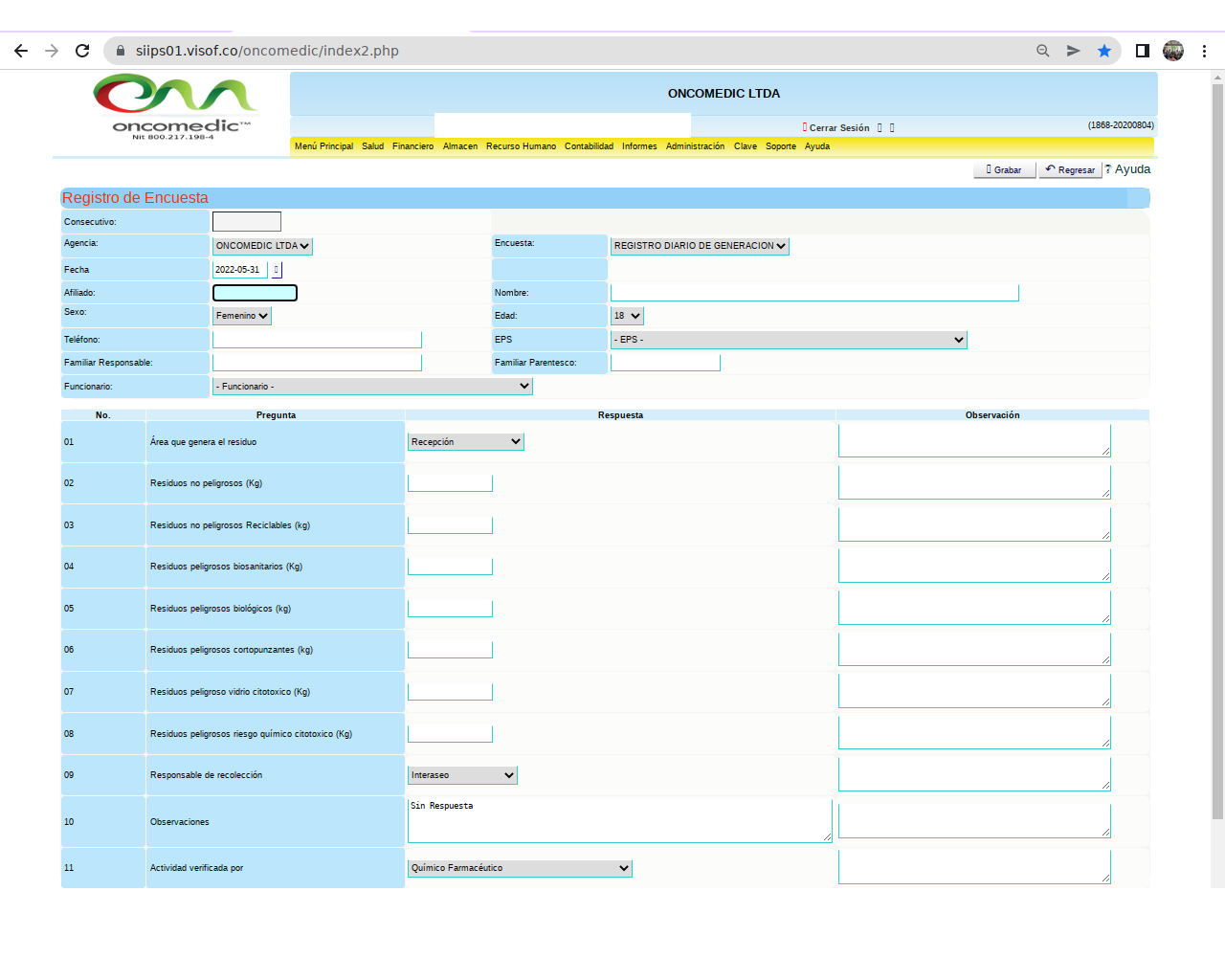
Task: Open the Chrome three-dot menu
Action: click(1204, 51)
